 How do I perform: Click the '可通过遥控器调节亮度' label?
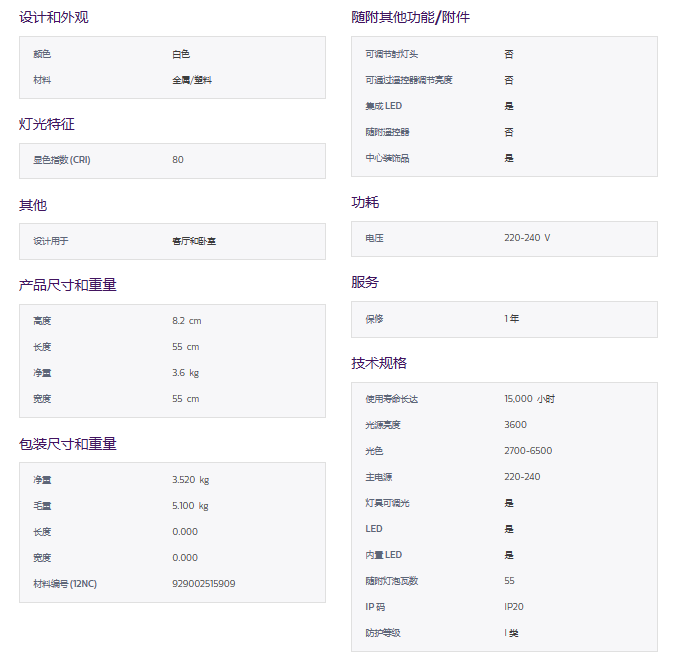tap(409, 80)
